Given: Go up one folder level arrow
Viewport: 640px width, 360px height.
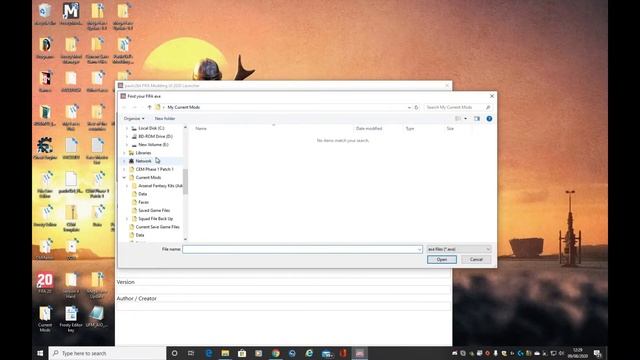Looking at the screenshot, I should coord(149,107).
